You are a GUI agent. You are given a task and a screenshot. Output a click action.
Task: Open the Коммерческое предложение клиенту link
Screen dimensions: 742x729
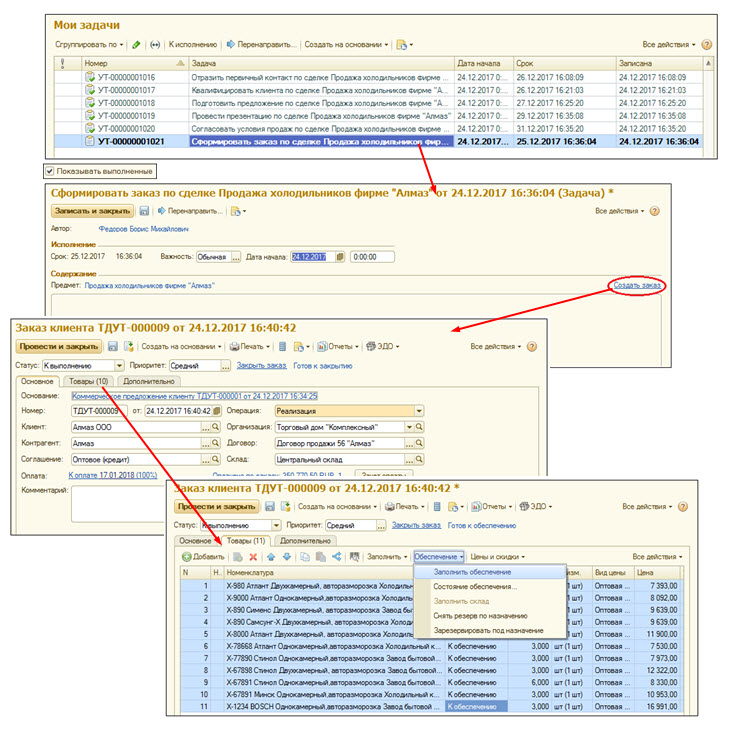click(194, 395)
